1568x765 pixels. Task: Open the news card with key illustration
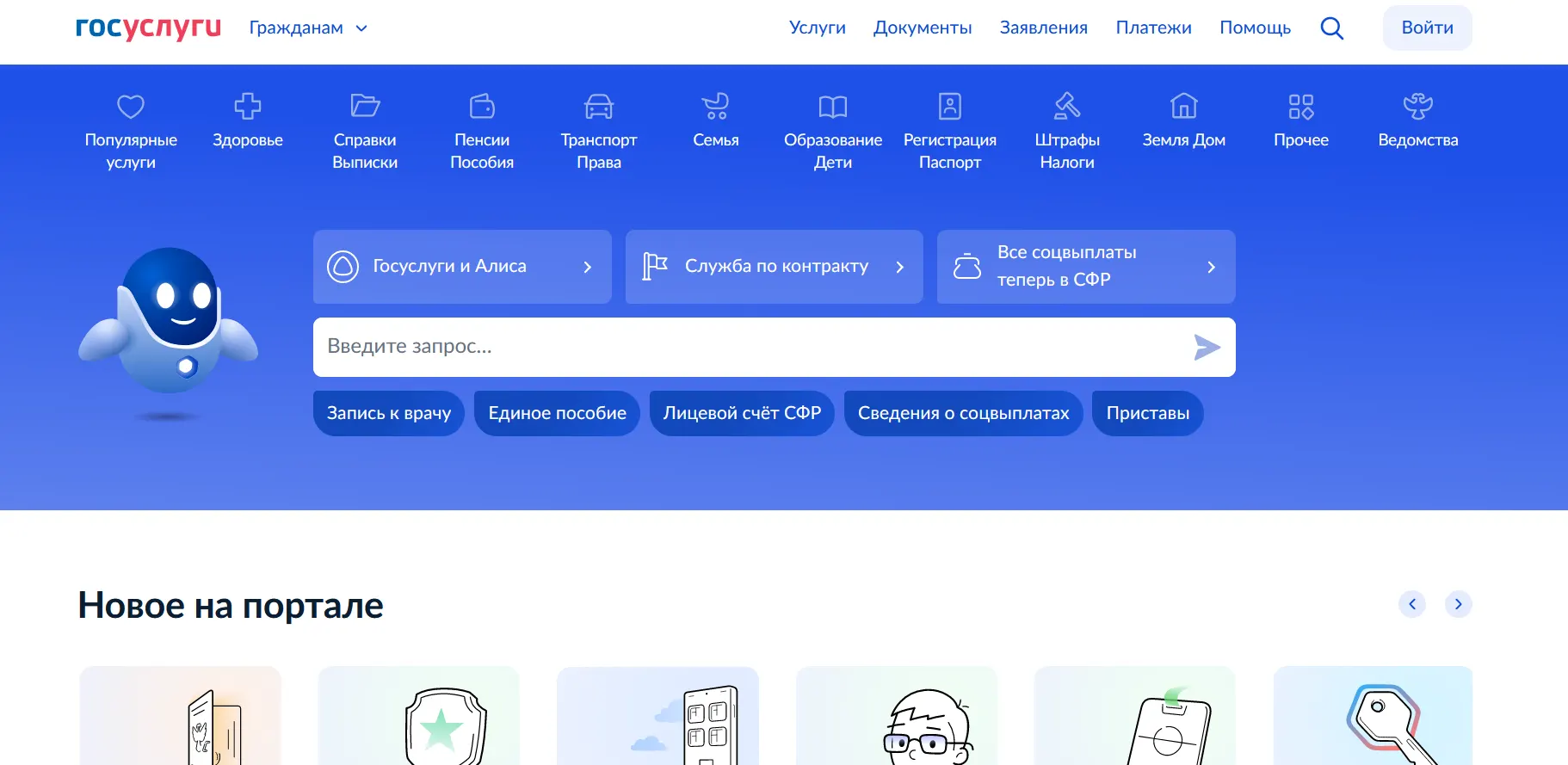[x=1374, y=716]
